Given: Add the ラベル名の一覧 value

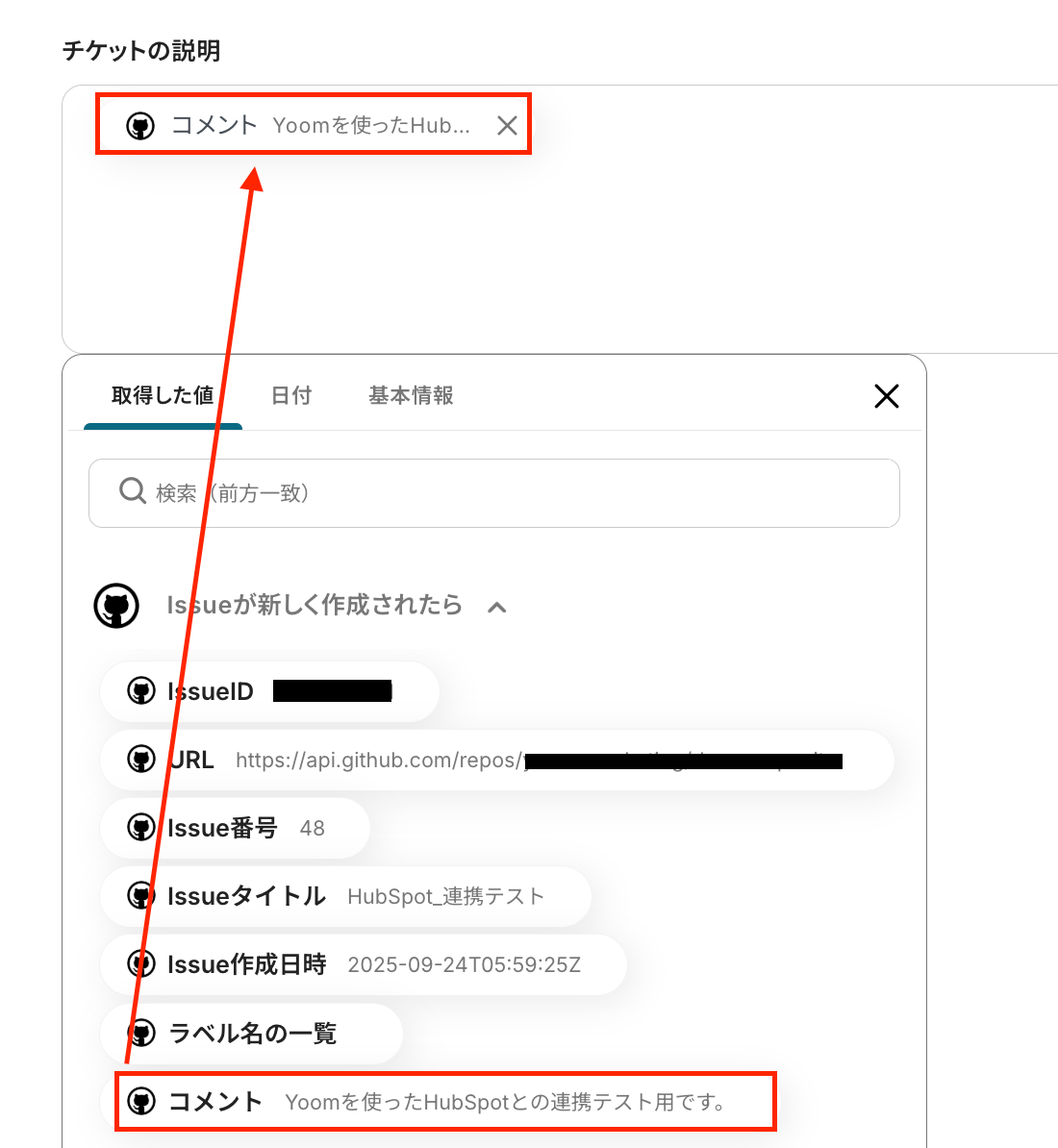Looking at the screenshot, I should [252, 1033].
